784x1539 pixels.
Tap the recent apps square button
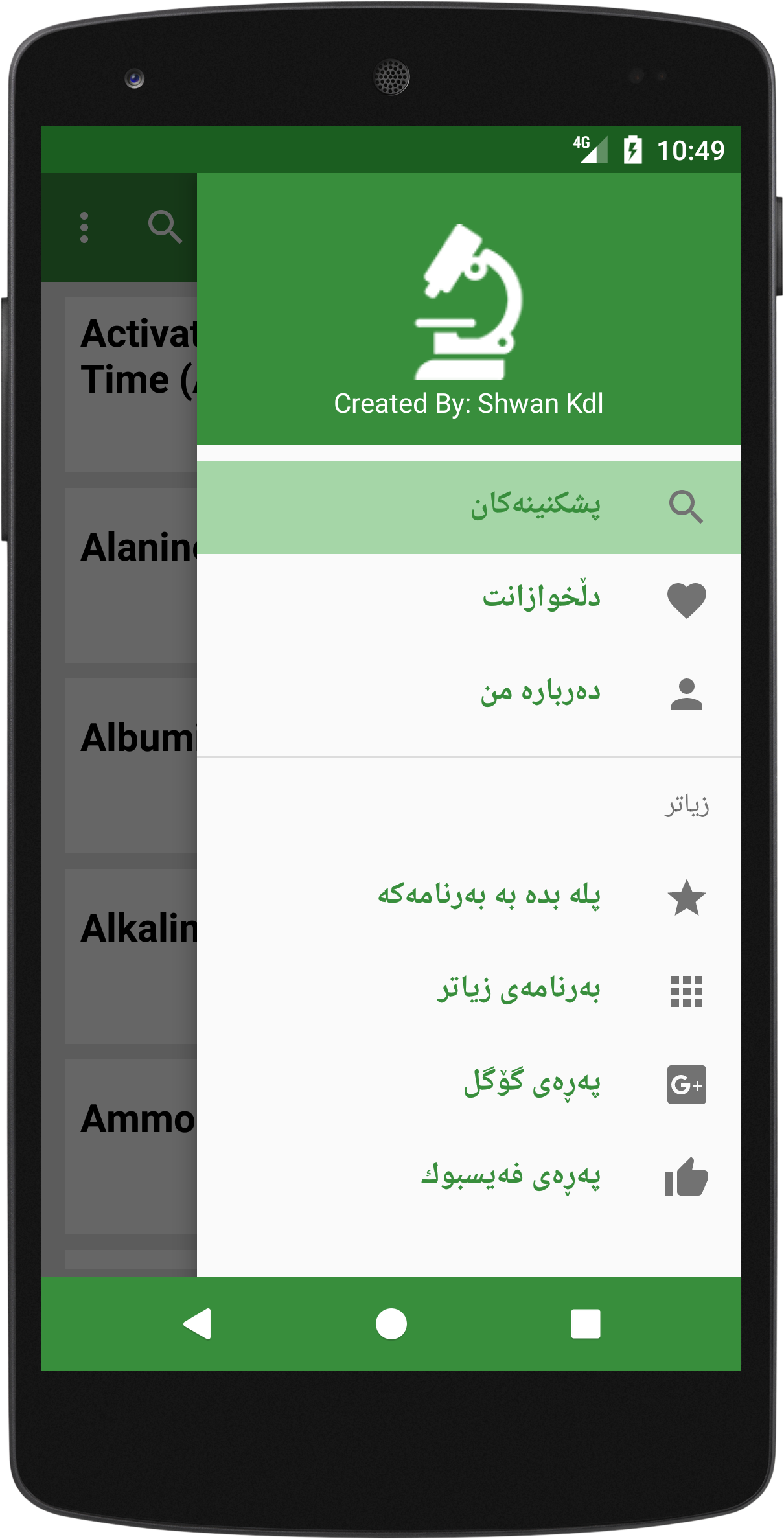[x=586, y=1324]
